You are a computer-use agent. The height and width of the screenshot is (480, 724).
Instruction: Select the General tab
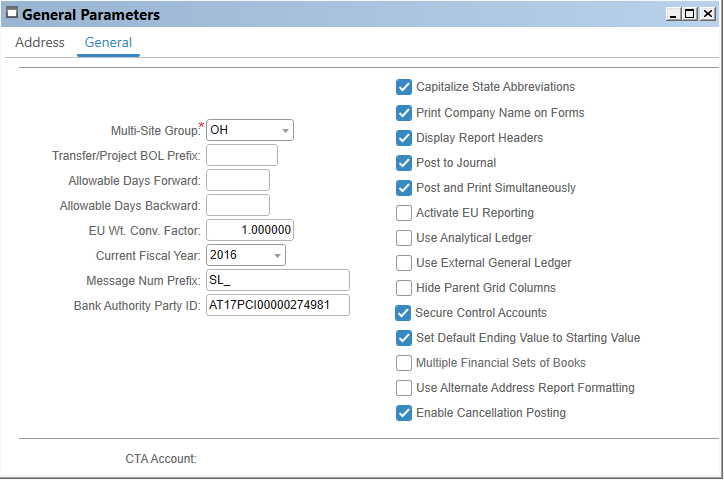coord(108,43)
